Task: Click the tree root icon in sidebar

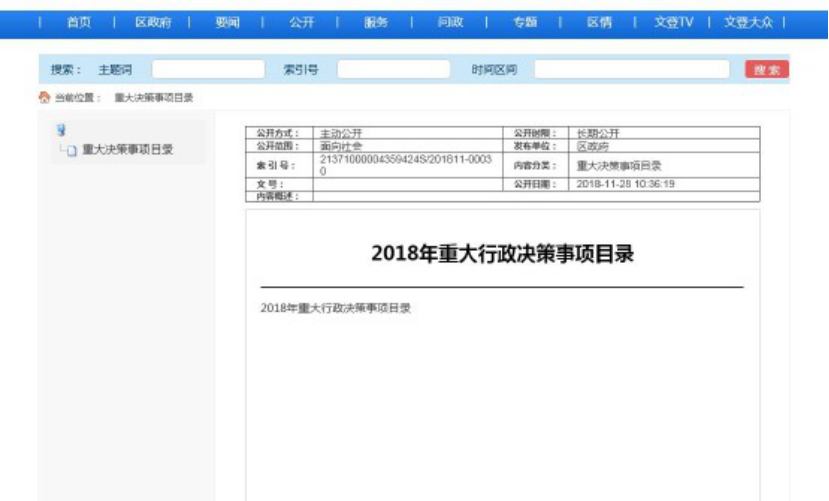Action: tap(61, 130)
